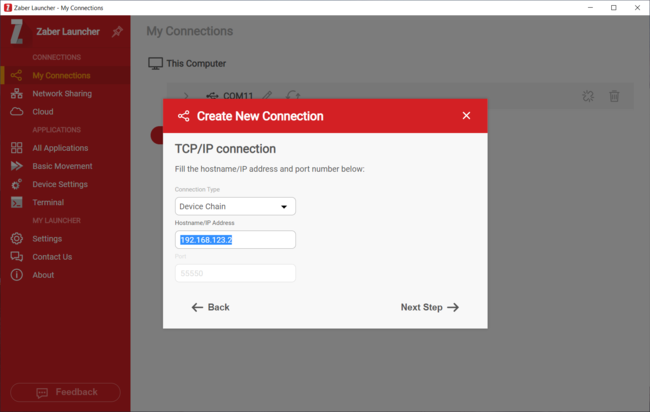Viewport: 650px width, 412px height.
Task: Go Back to previous step
Action: click(x=211, y=308)
